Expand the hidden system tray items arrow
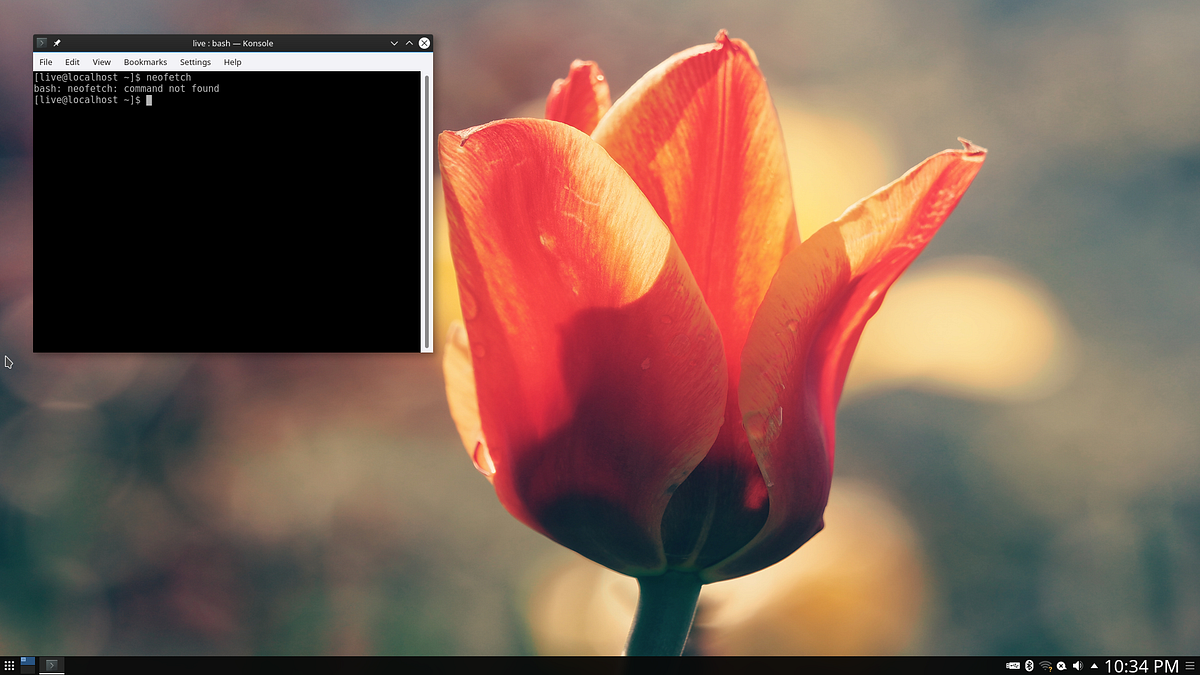 click(1094, 665)
